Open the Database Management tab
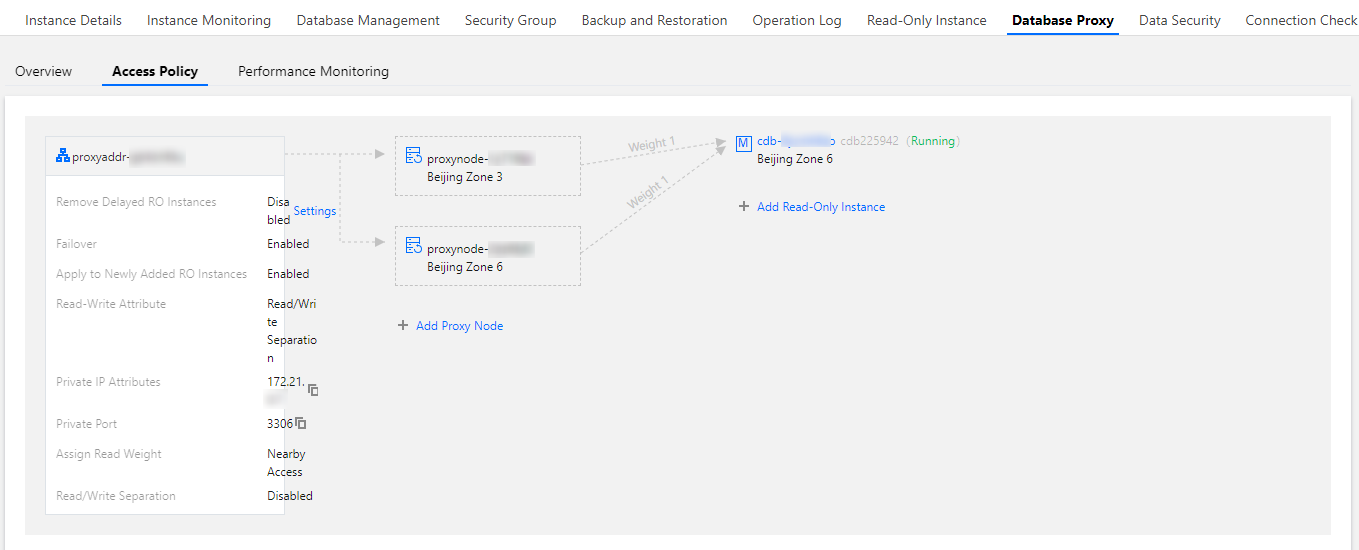Image resolution: width=1359 pixels, height=550 pixels. tap(368, 20)
